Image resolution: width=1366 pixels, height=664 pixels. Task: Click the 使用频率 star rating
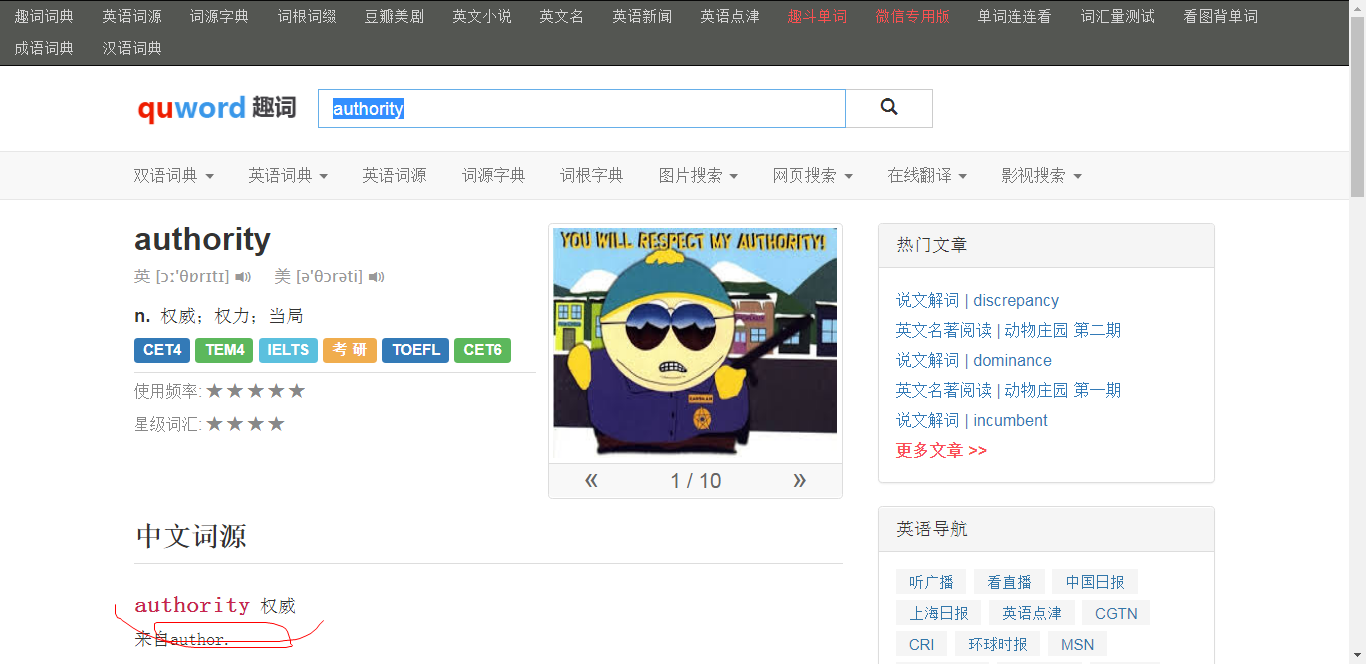tap(255, 391)
